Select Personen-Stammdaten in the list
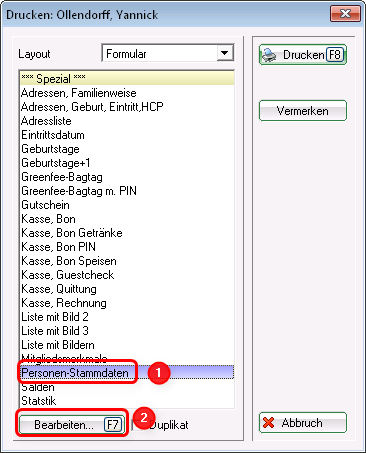This screenshot has width=366, height=453. (127, 372)
